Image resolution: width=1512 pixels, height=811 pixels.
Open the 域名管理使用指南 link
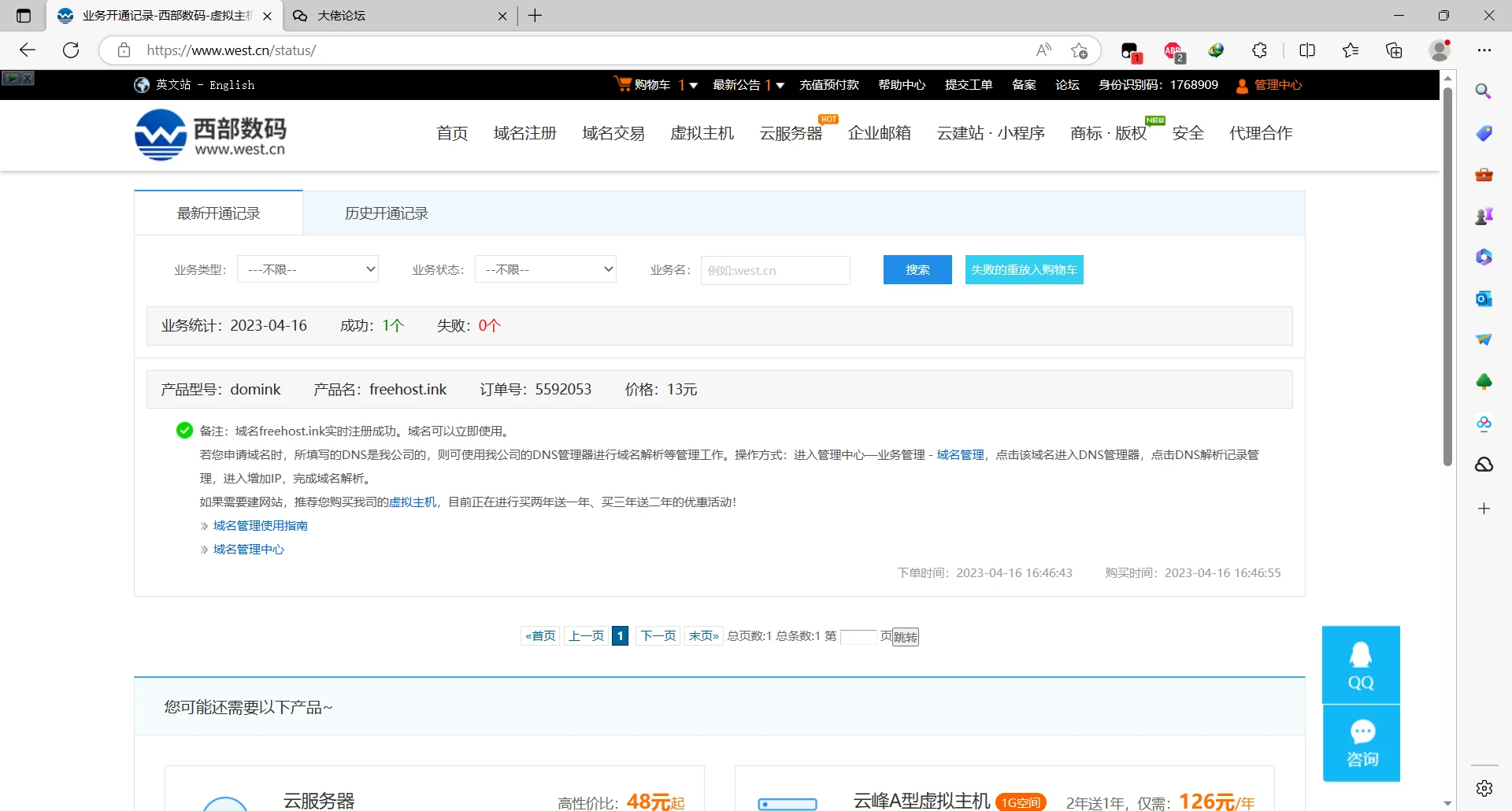[260, 525]
